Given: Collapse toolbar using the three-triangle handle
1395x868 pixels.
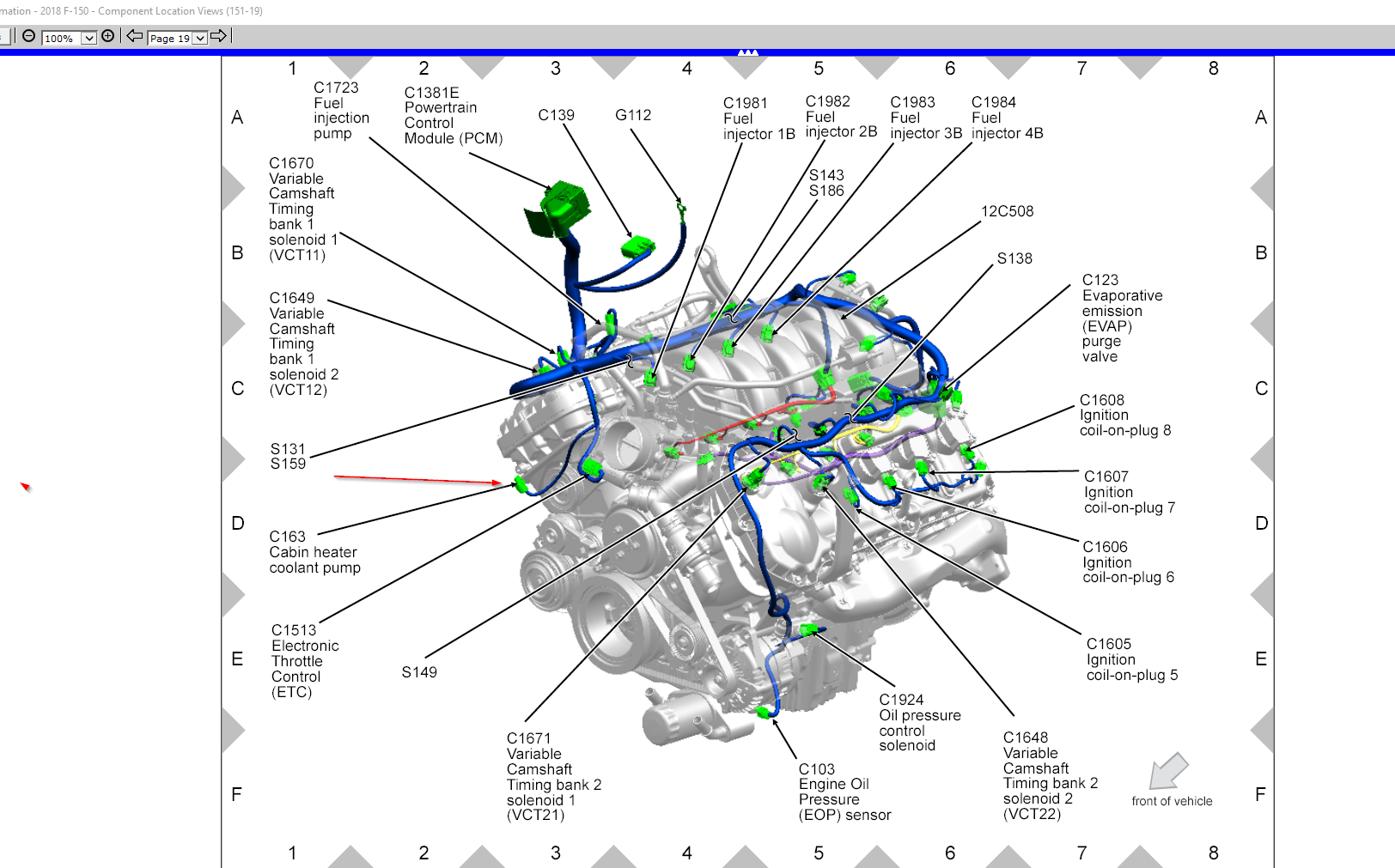Looking at the screenshot, I should pos(747,52).
